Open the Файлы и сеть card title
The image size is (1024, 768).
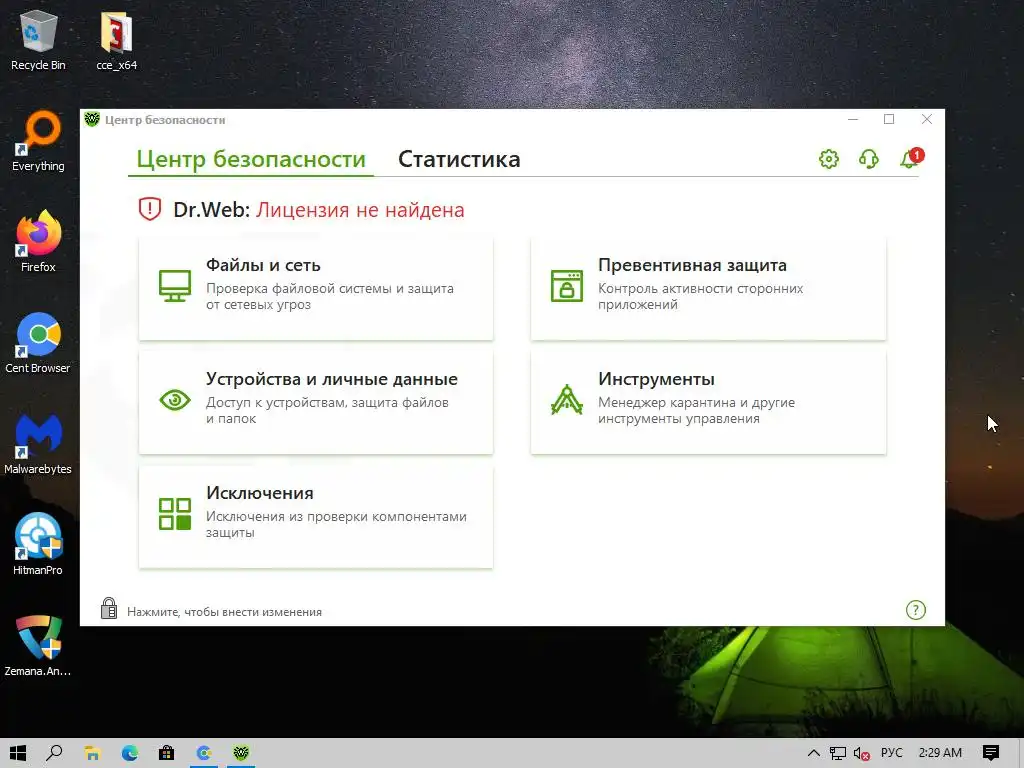(x=263, y=265)
